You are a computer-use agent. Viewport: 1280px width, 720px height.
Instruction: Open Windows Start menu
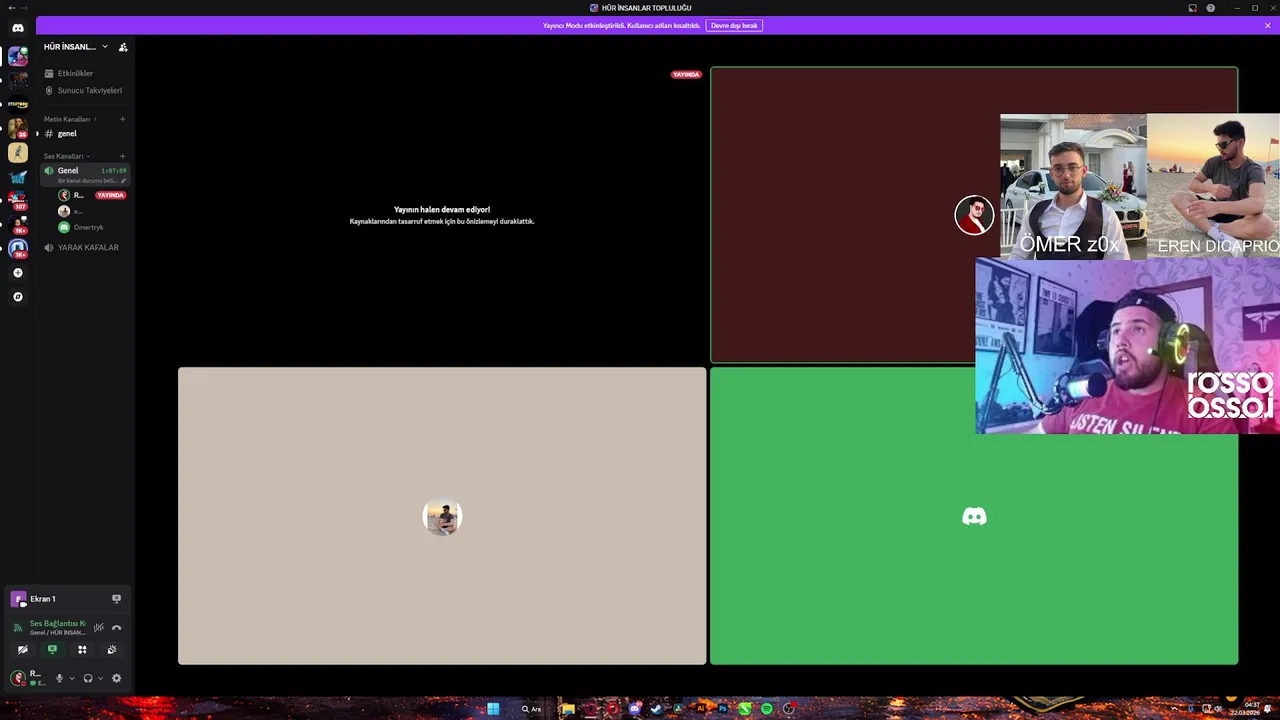(x=493, y=709)
